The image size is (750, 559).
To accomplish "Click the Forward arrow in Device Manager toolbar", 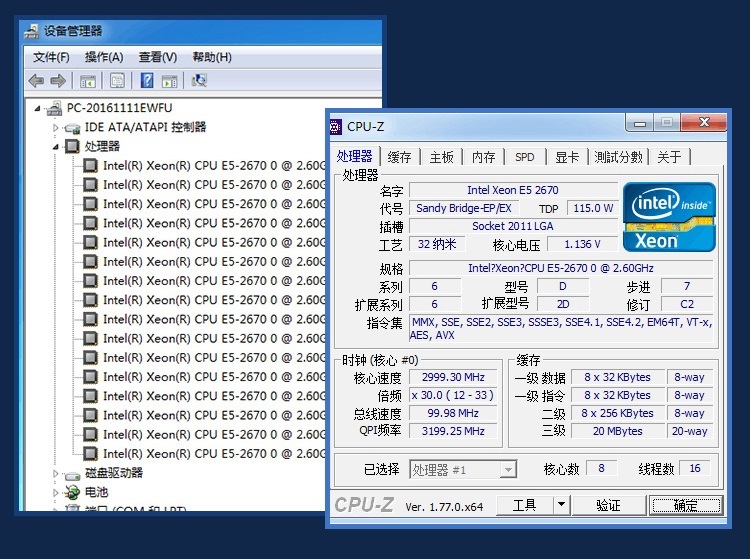I will [58, 80].
